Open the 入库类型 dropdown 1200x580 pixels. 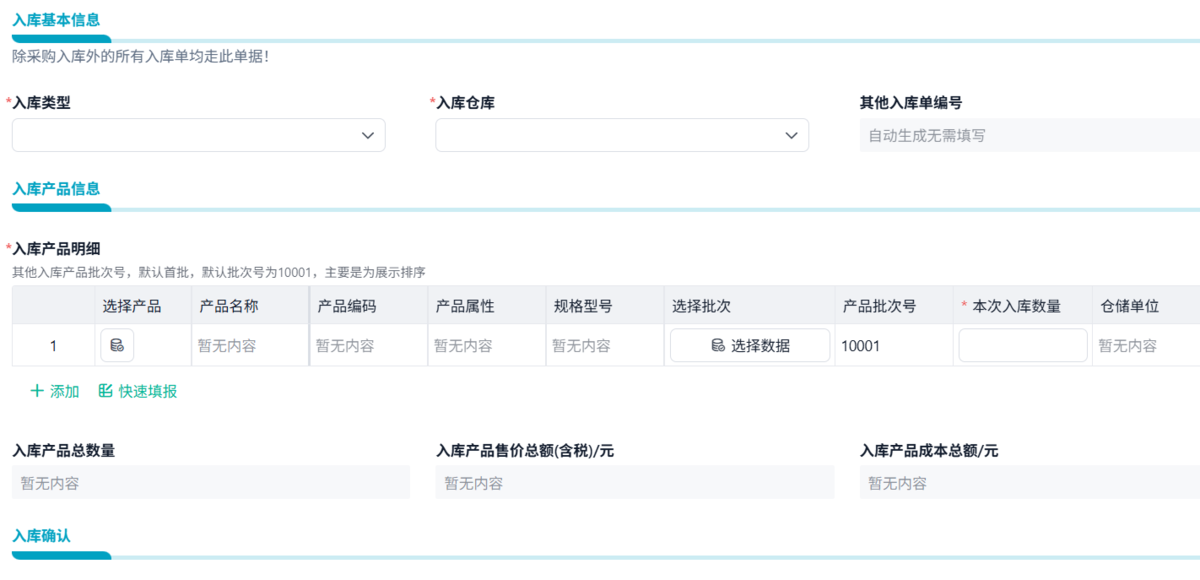click(x=198, y=135)
